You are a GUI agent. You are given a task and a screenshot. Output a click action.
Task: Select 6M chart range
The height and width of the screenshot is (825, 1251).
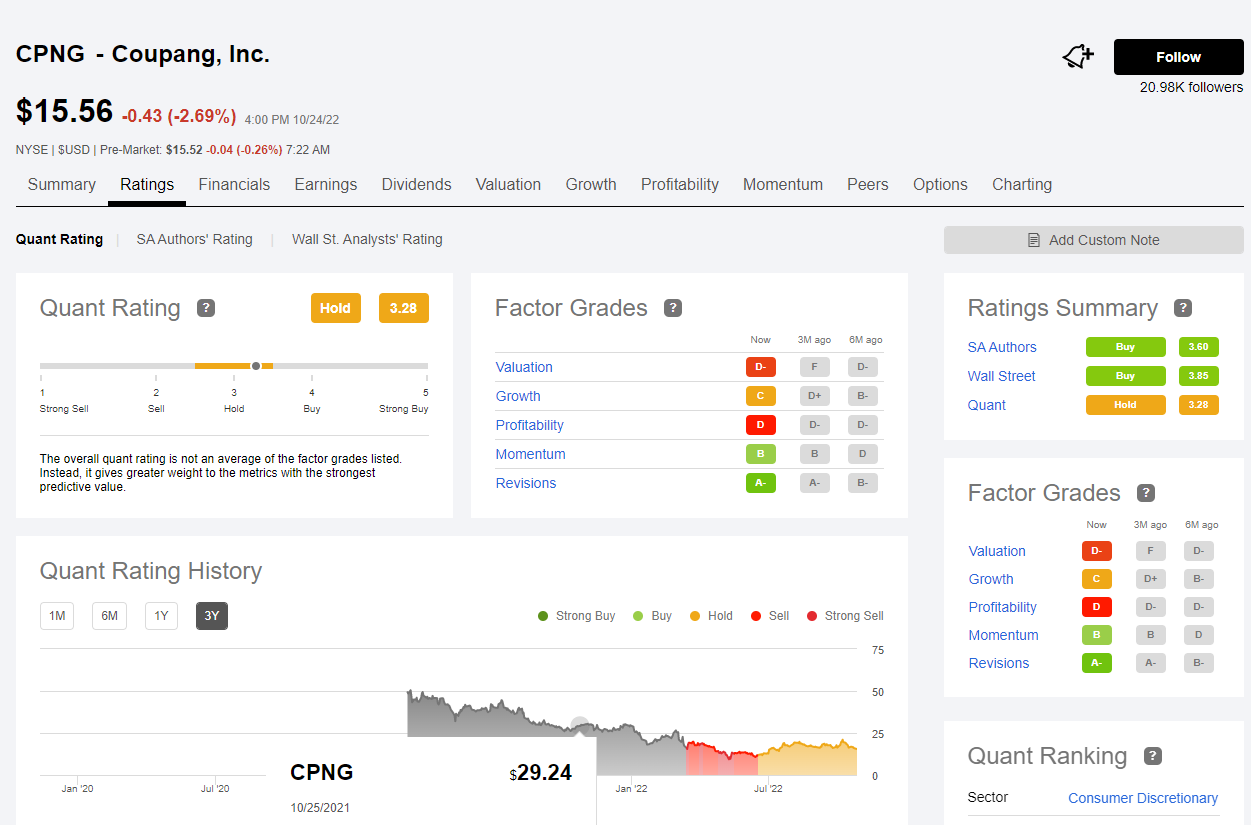point(109,616)
